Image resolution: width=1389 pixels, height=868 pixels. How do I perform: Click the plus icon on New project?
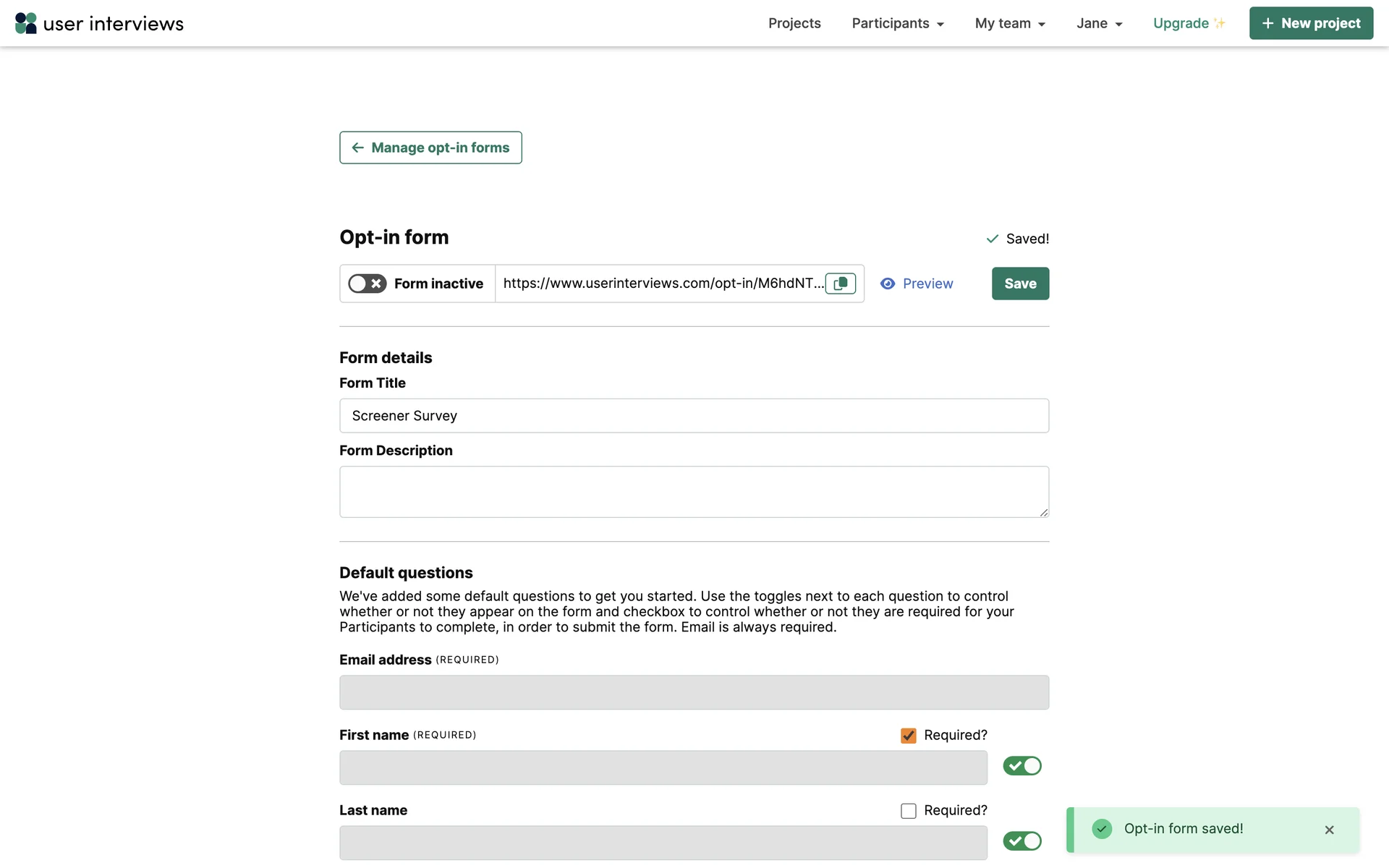1267,23
